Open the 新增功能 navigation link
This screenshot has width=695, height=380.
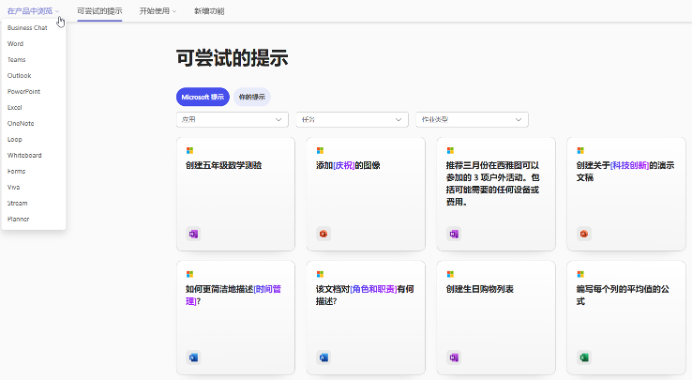pyautogui.click(x=209, y=11)
